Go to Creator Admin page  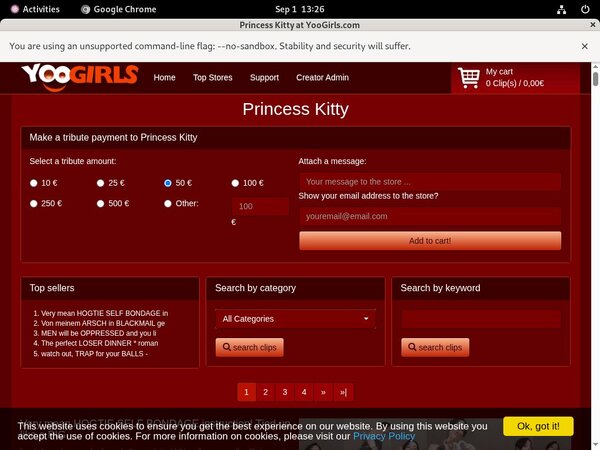pos(322,77)
